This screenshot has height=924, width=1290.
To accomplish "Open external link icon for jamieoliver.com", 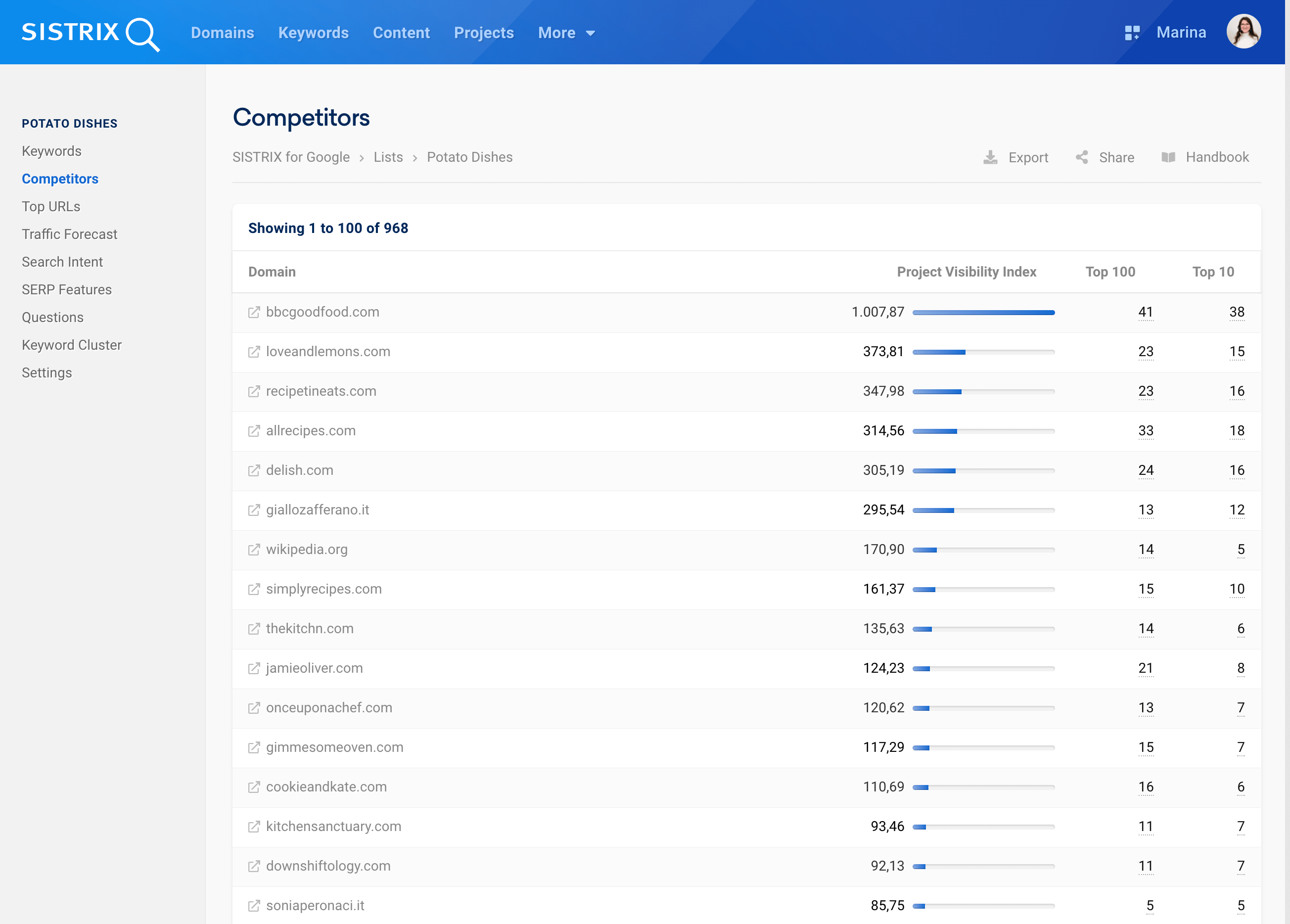I will [254, 669].
